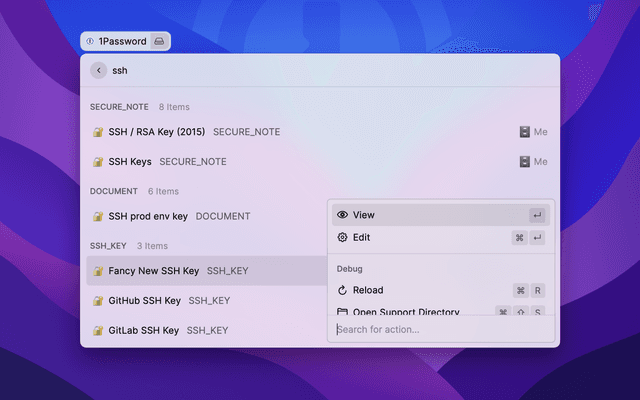Click the 1Password logo icon in tag
Viewport: 640px width, 400px height.
[91, 41]
